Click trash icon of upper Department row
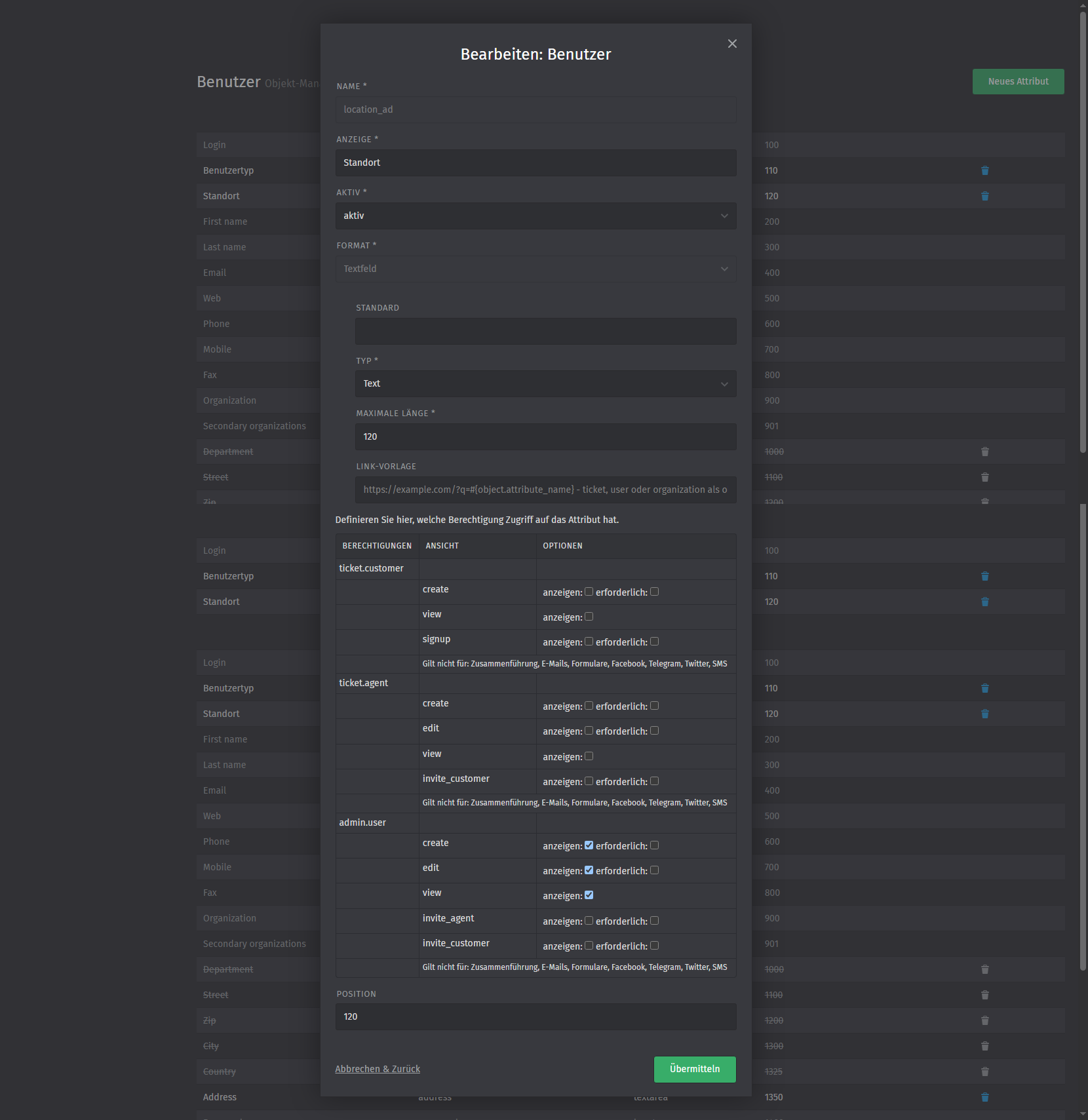Viewport: 1088px width, 1120px height. point(984,452)
